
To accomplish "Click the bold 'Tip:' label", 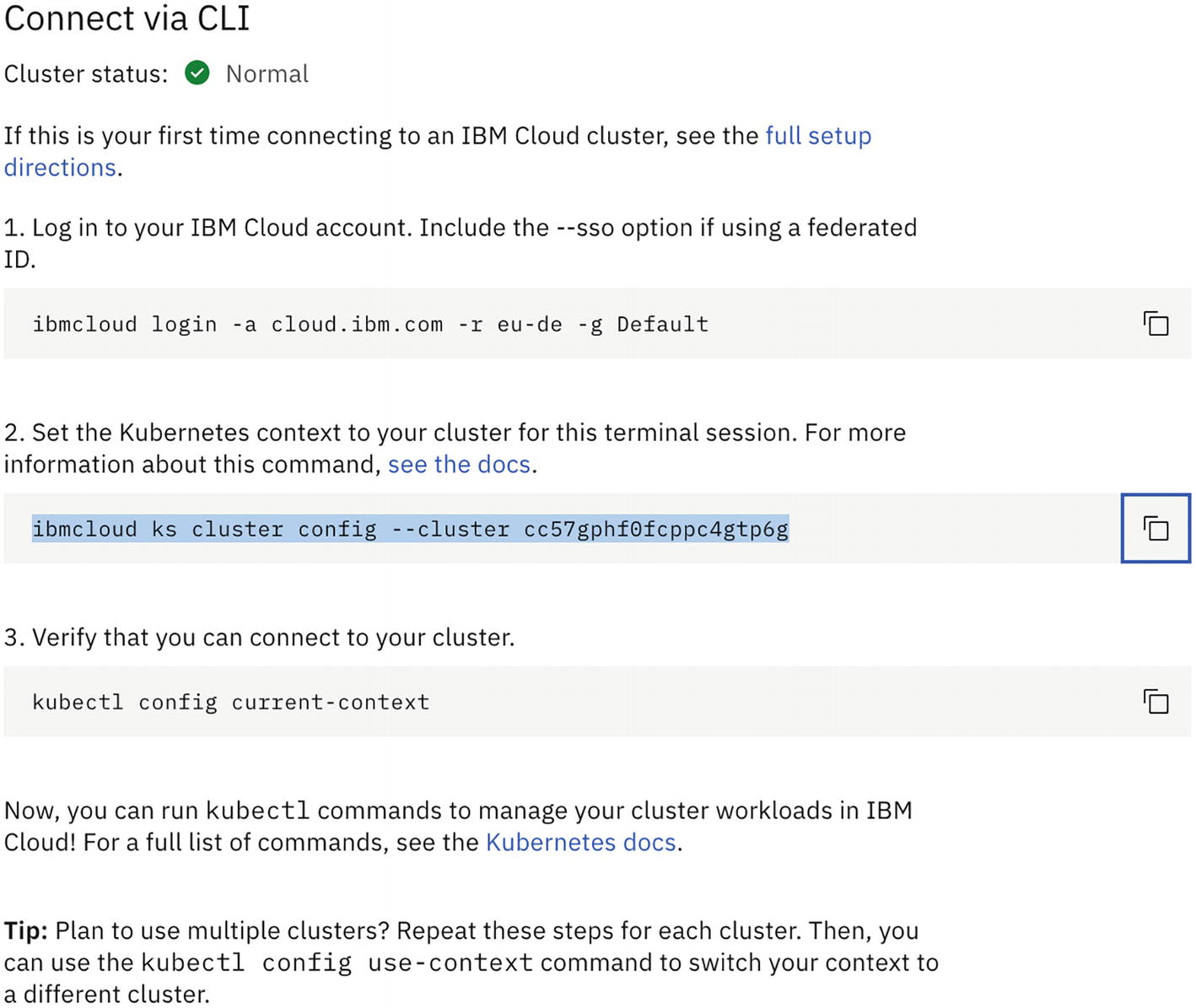I will coord(26,931).
